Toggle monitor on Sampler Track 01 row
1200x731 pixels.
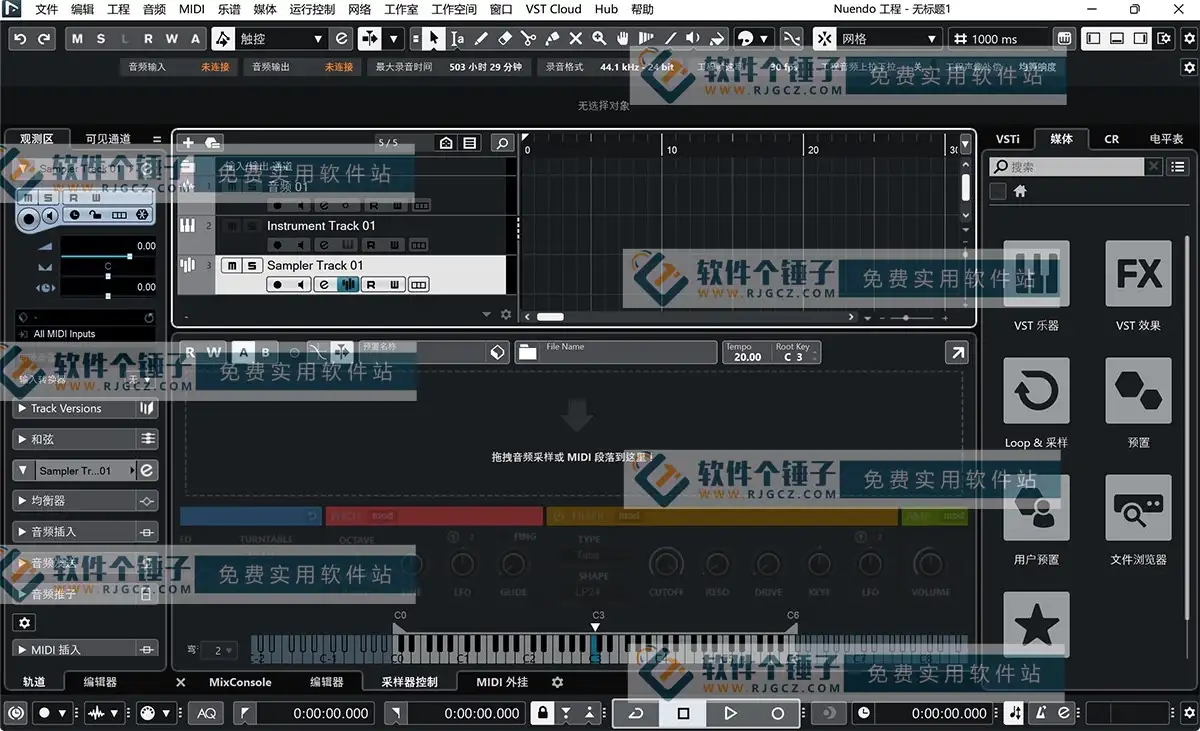[x=300, y=285]
